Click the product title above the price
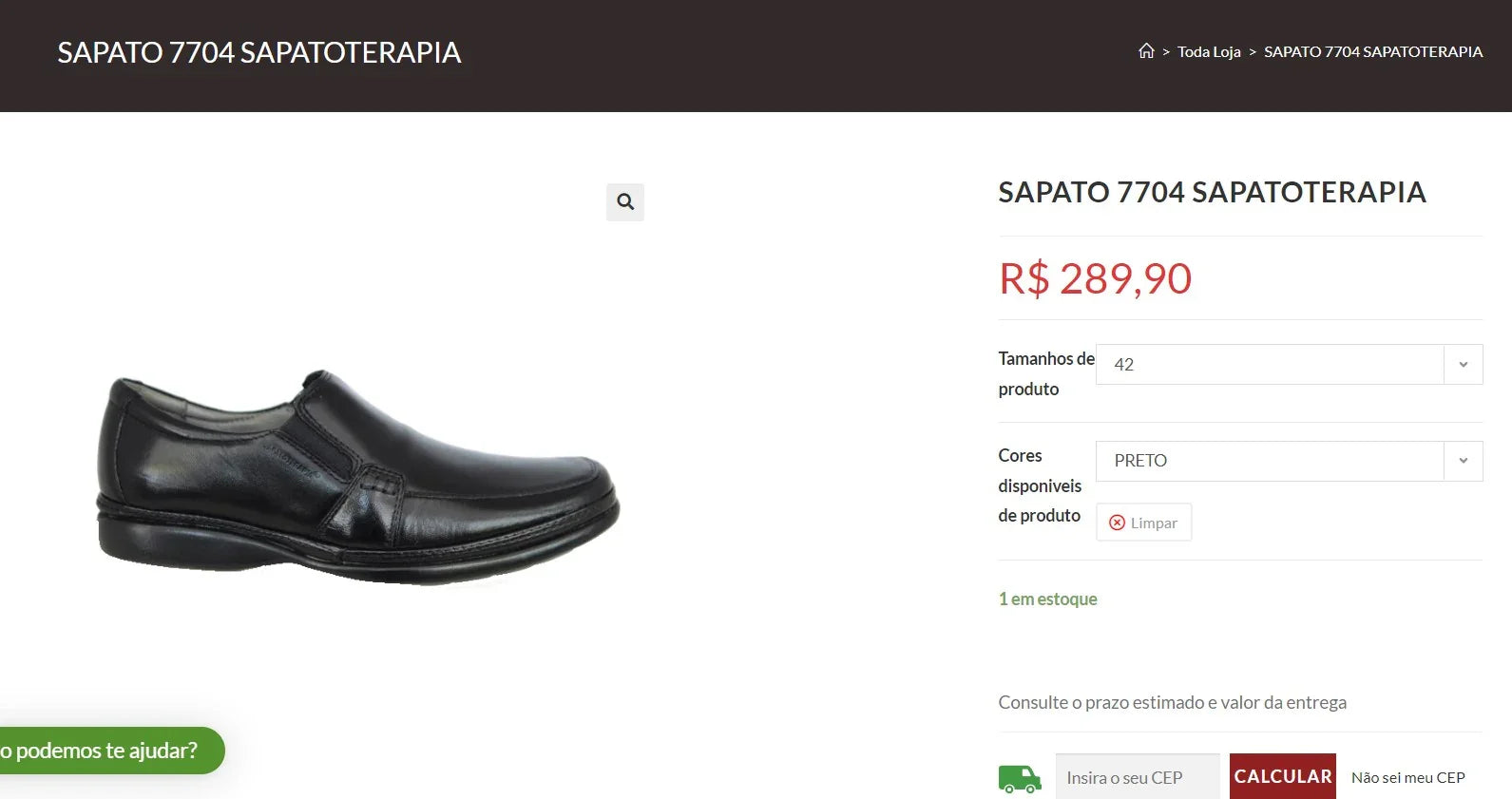 tap(1212, 193)
